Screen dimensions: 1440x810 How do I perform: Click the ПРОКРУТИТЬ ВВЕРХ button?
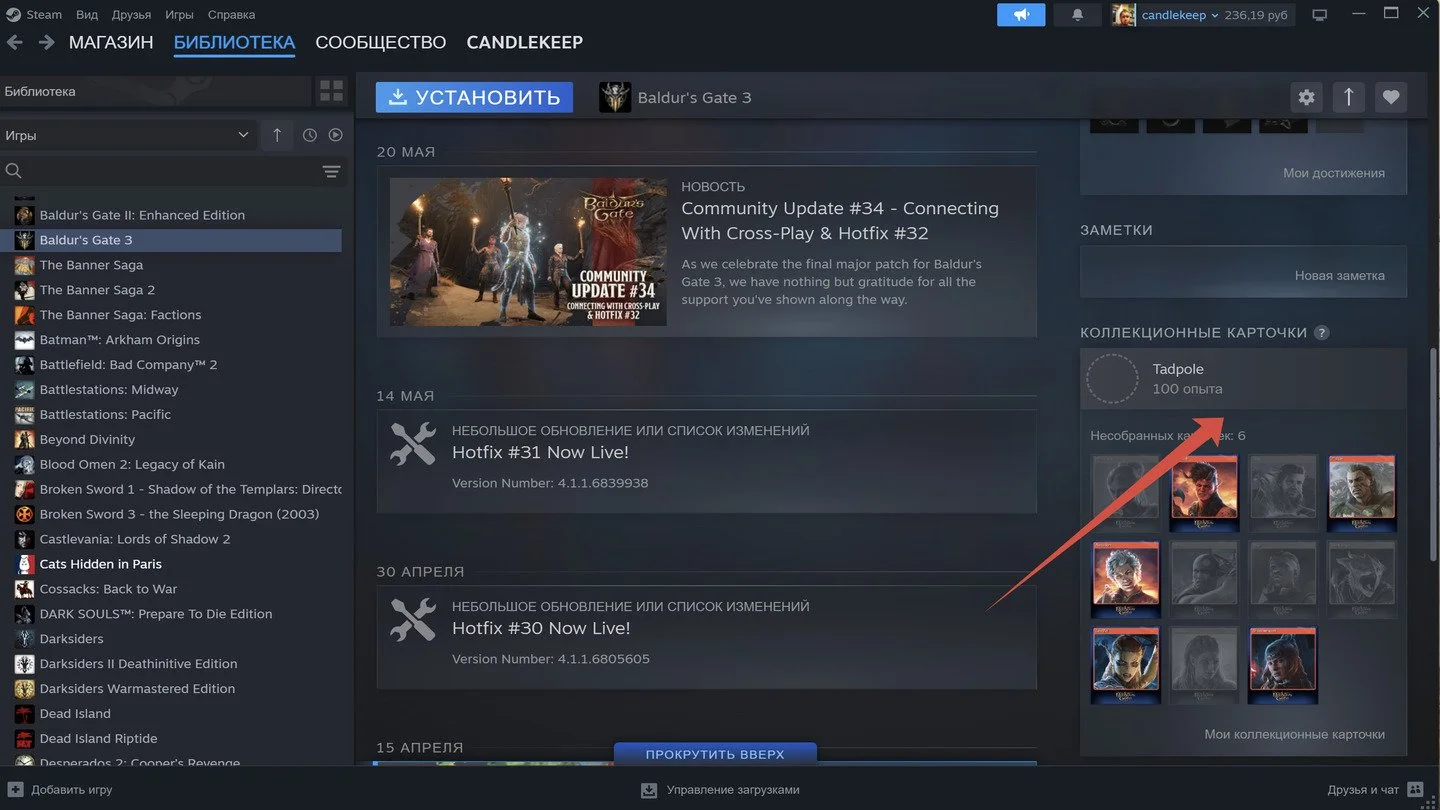tap(715, 754)
